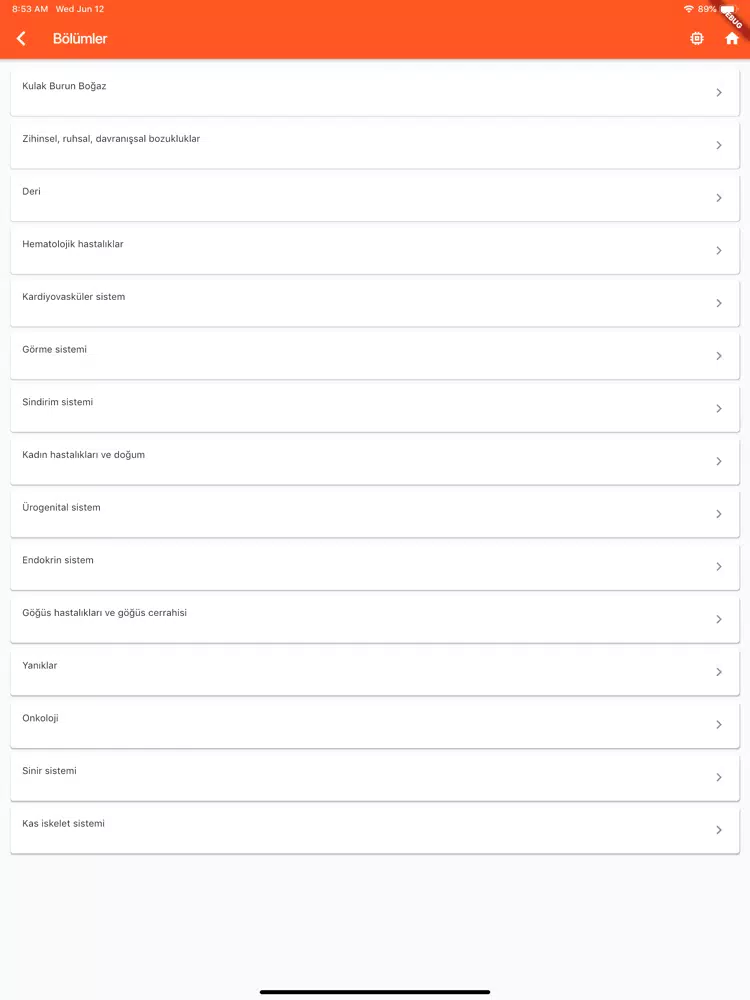The image size is (750, 1000).
Task: Open Kadın hastalıkları ve doğum
Action: [x=375, y=461]
